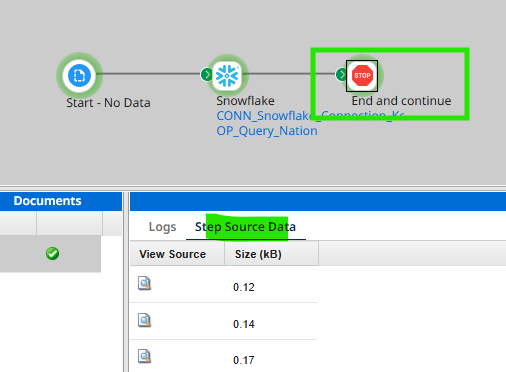Viewport: 506px width, 372px height.
Task: Click the green arrow connector entering Stop
Action: tap(341, 75)
